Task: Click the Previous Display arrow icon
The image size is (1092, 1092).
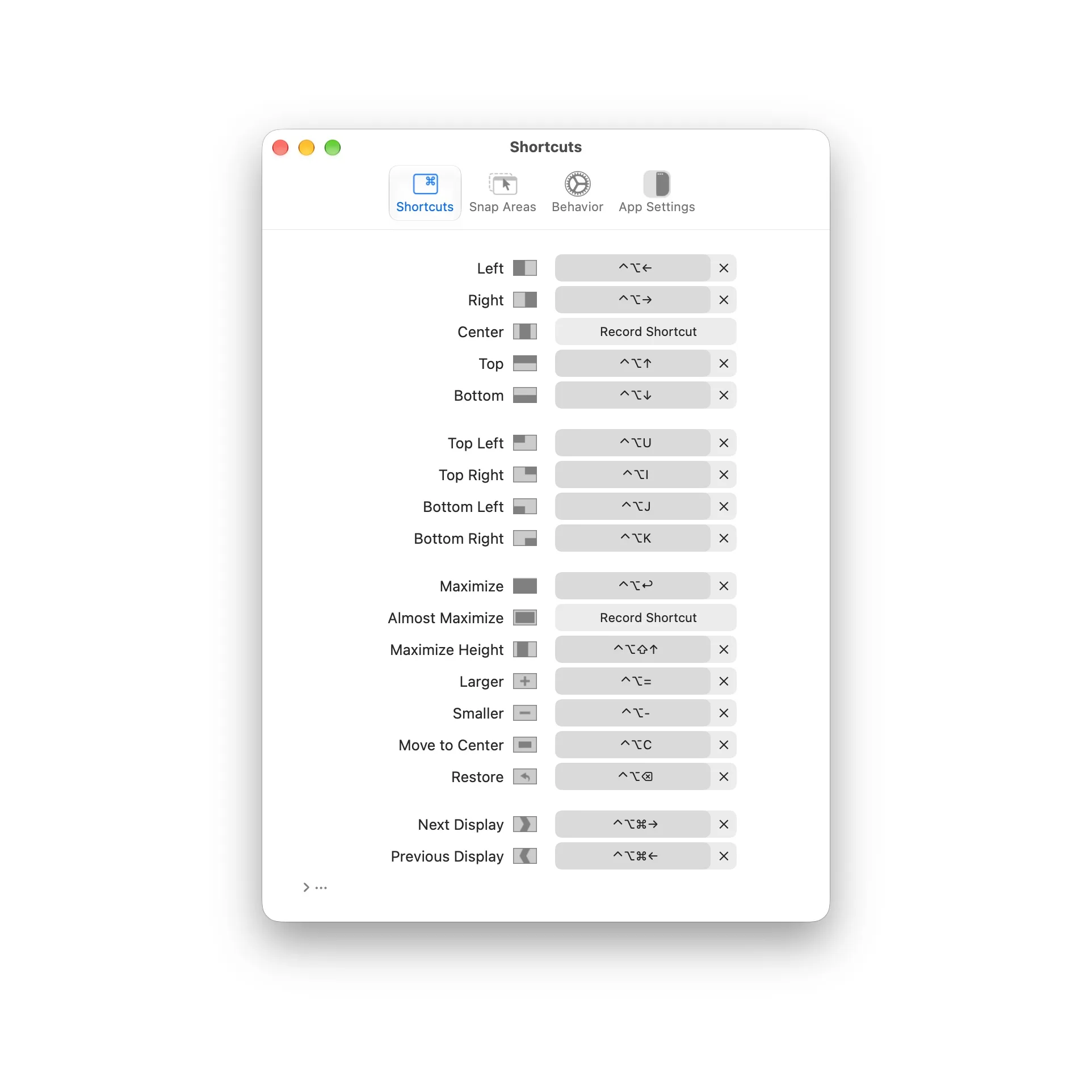Action: (x=525, y=856)
